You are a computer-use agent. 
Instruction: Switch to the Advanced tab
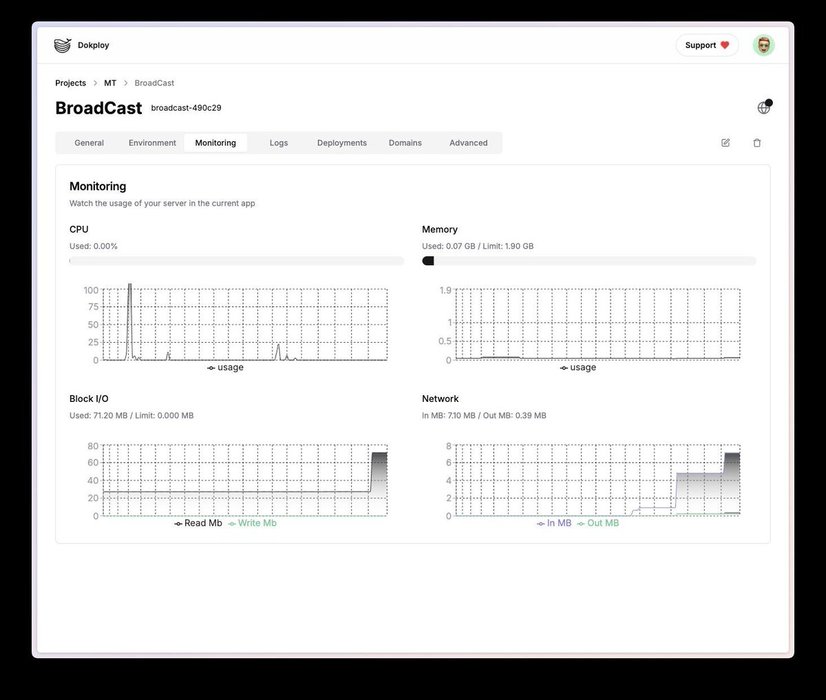click(468, 143)
